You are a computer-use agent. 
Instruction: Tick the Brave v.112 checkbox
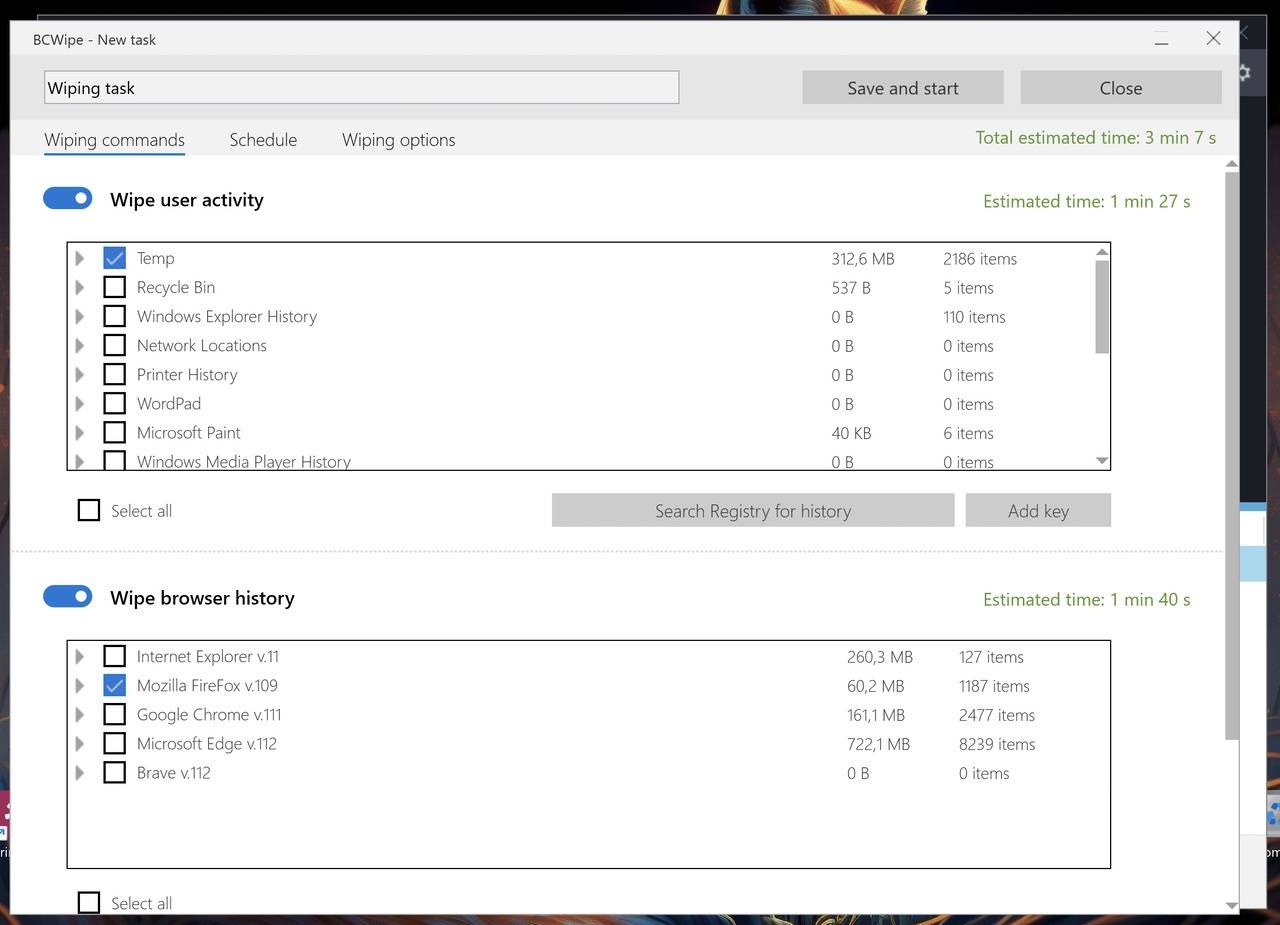(x=115, y=772)
